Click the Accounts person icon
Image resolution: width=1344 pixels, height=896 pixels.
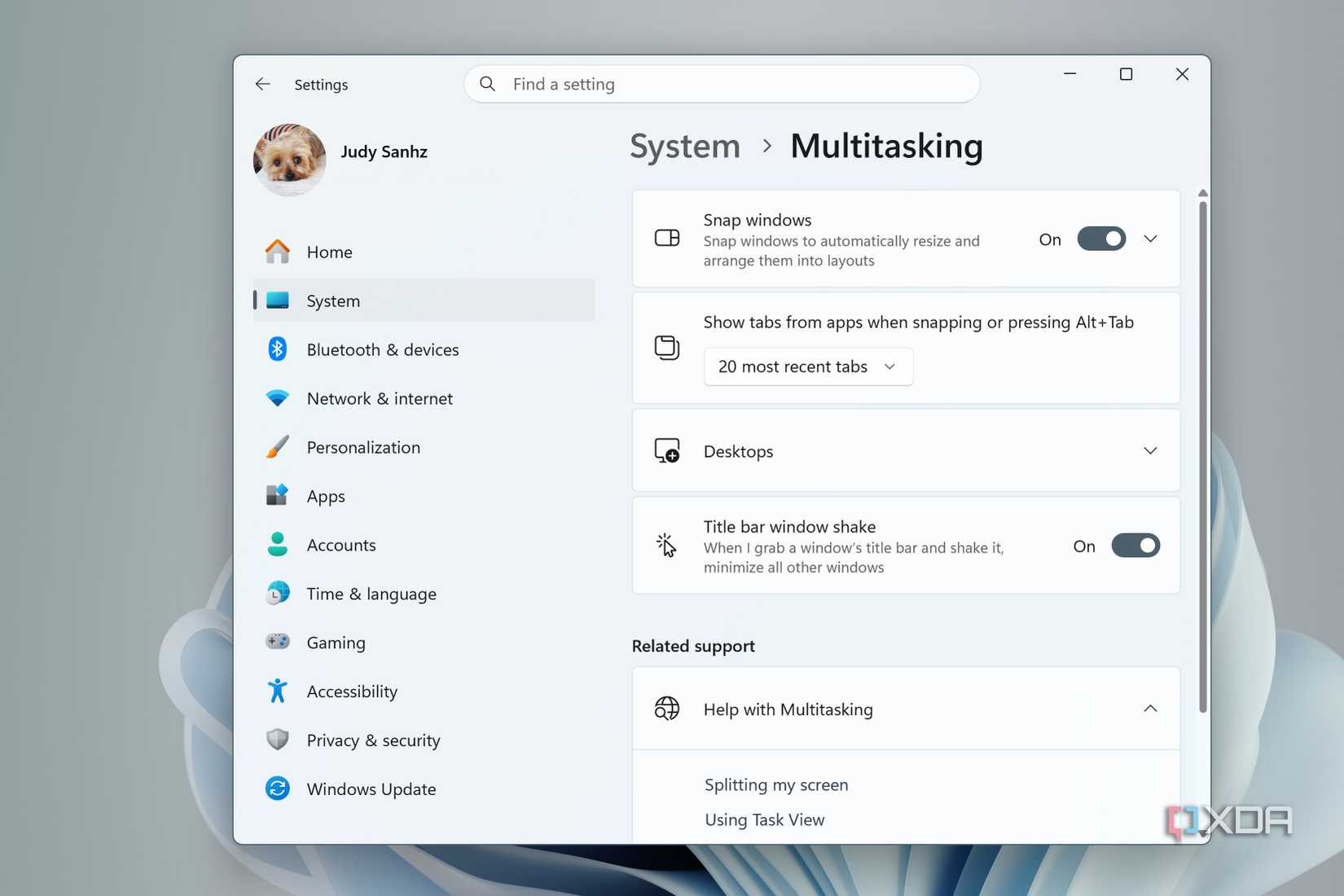tap(278, 545)
